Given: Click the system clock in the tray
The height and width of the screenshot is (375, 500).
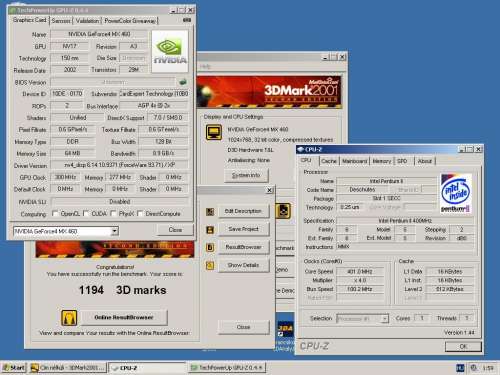Looking at the screenshot, I should point(488,368).
